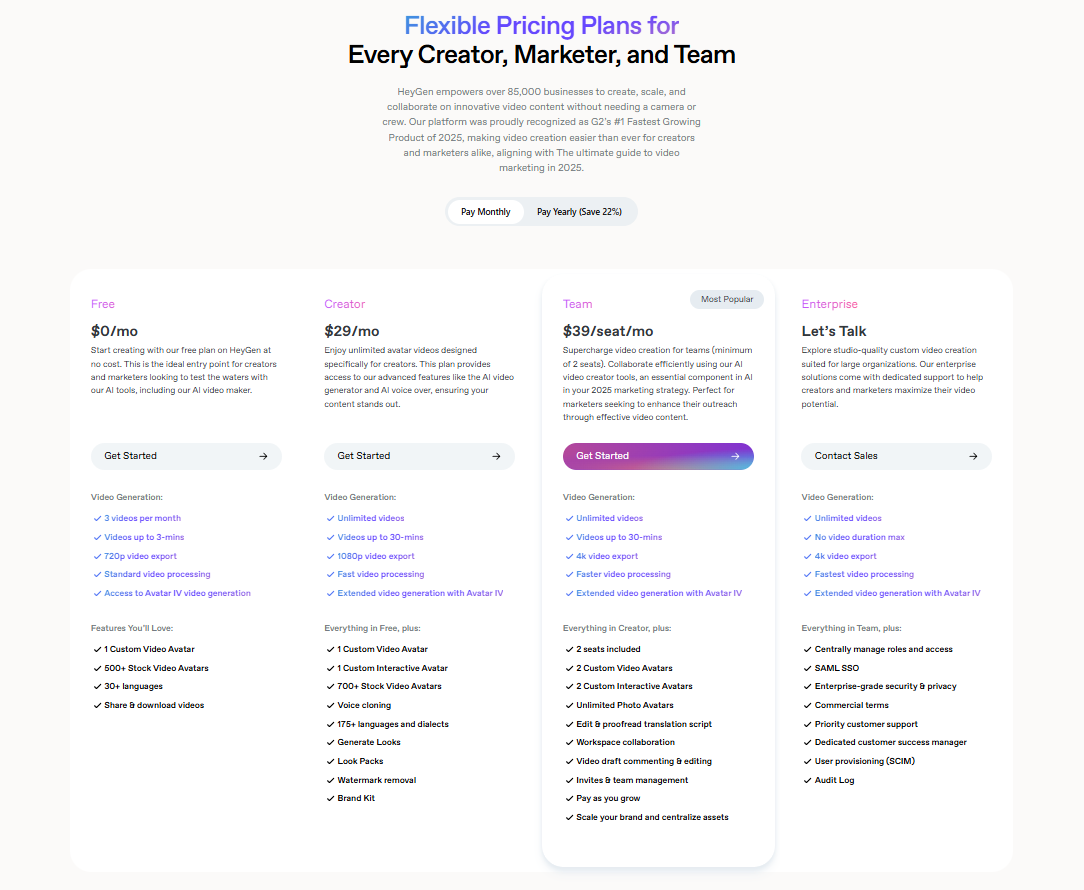
Task: Click 'Watermark removal' feature
Action: pyautogui.click(x=376, y=780)
